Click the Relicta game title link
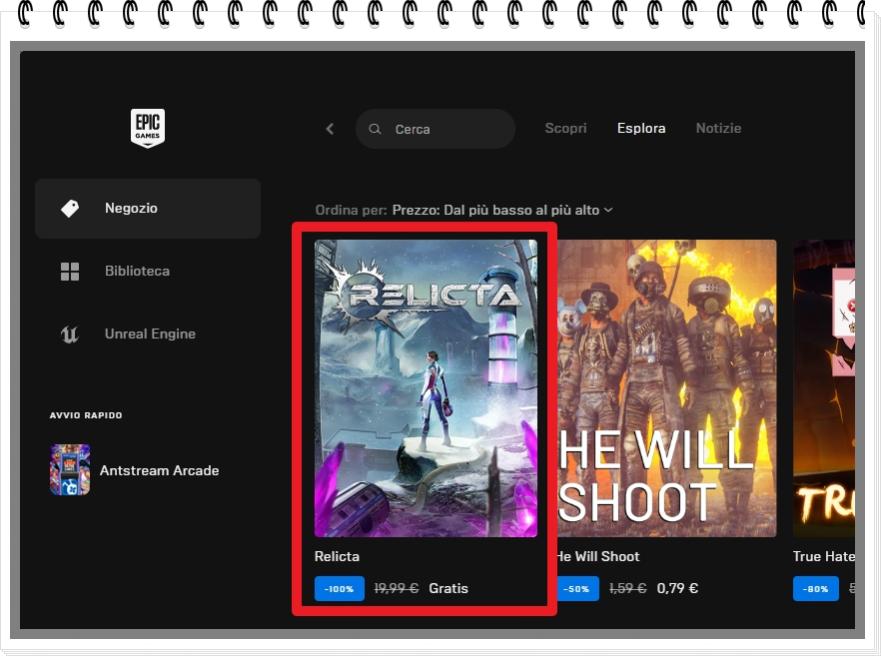881x656 pixels. point(337,556)
